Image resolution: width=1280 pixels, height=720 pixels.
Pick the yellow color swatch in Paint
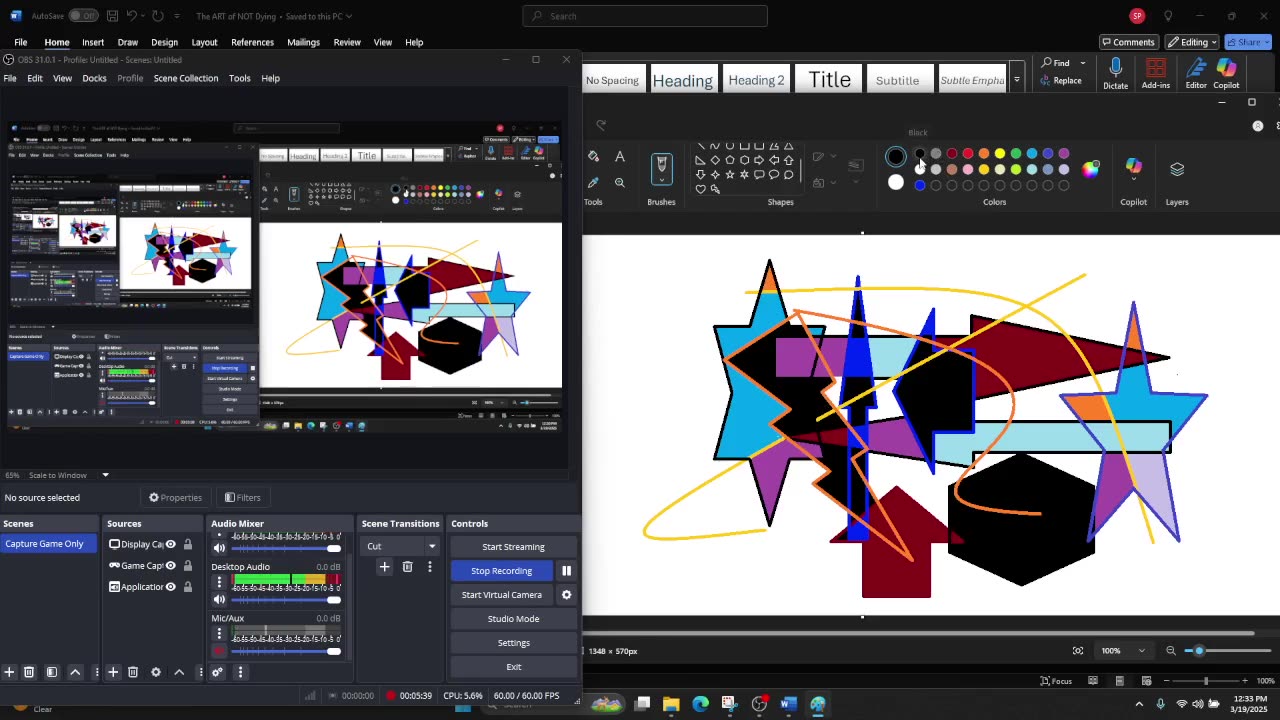1000,154
